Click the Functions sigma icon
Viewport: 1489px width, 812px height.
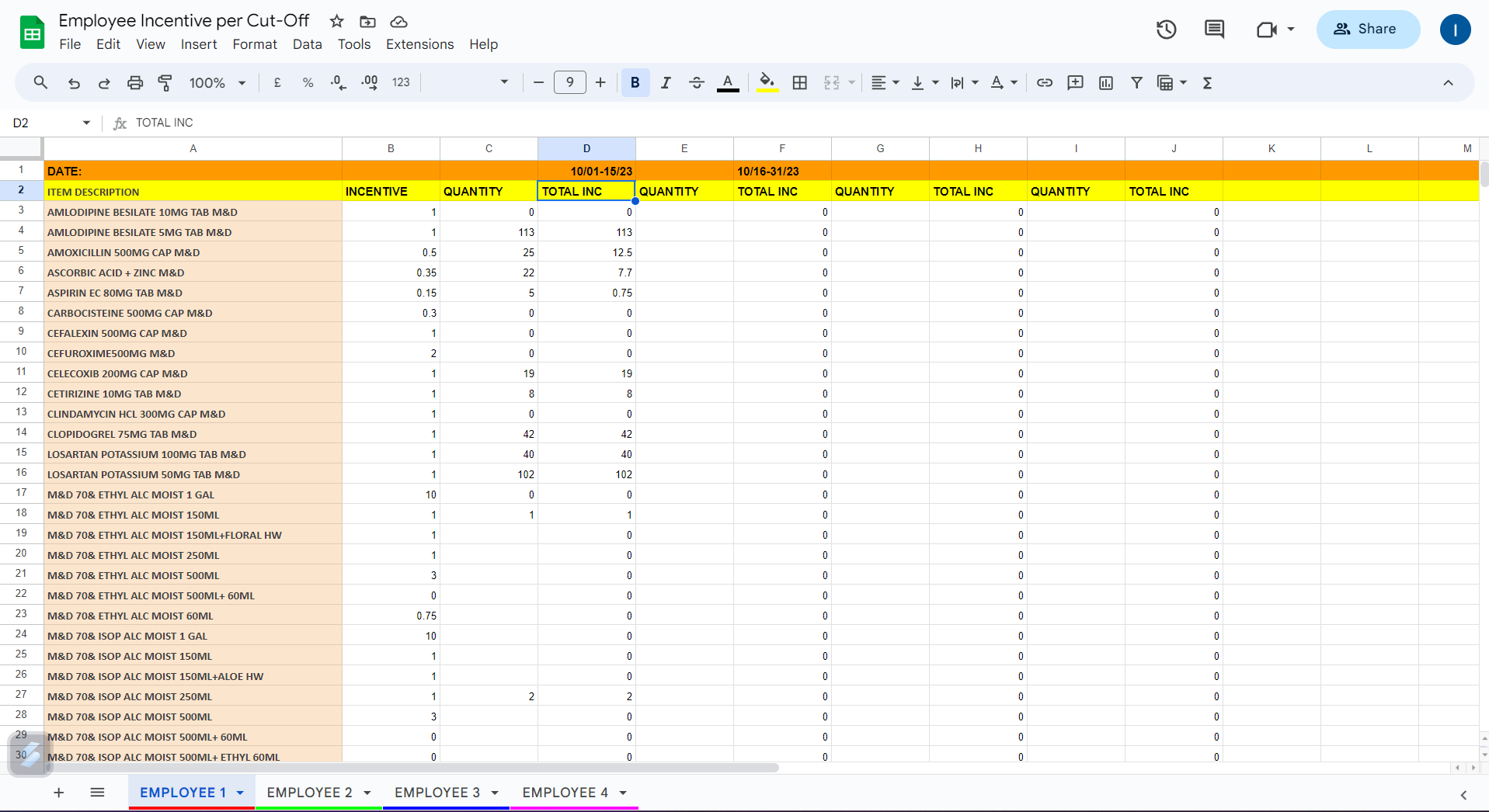[1207, 82]
